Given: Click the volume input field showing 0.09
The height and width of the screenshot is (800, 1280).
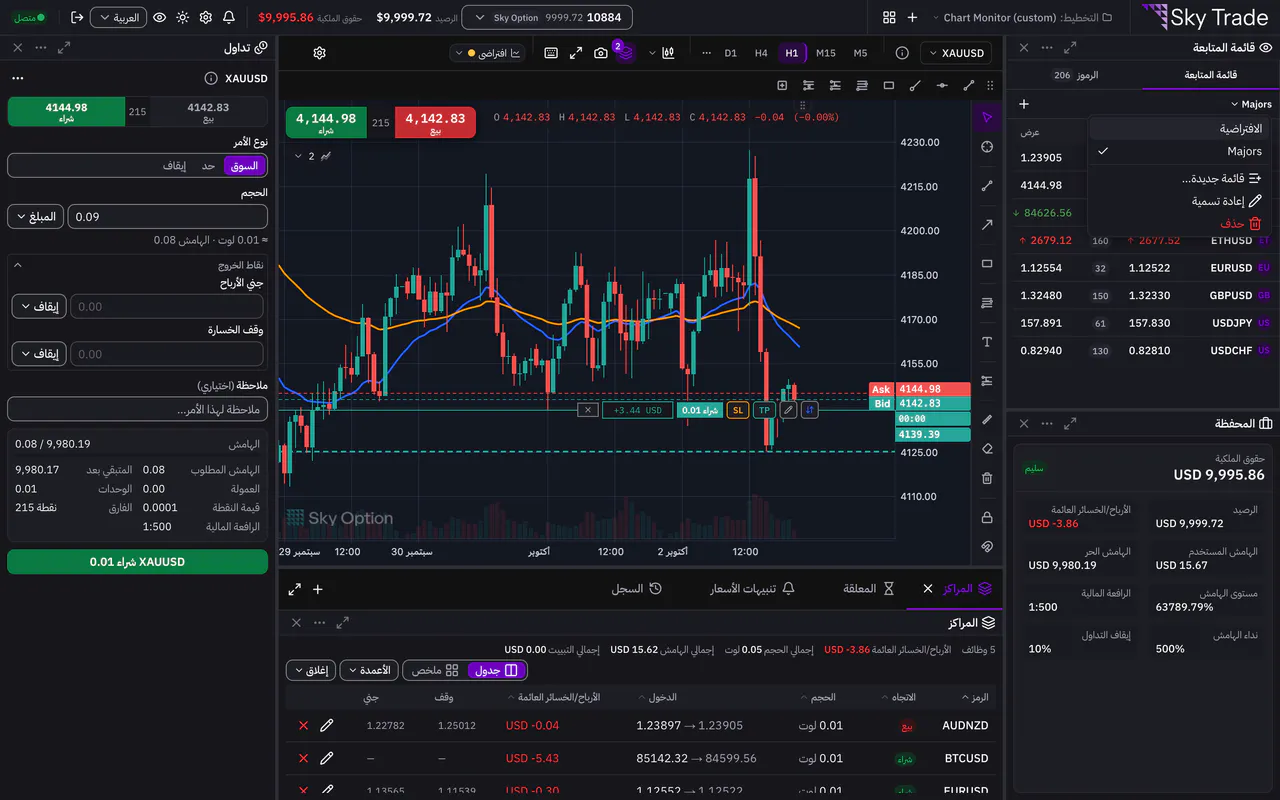Looking at the screenshot, I should click(x=168, y=216).
